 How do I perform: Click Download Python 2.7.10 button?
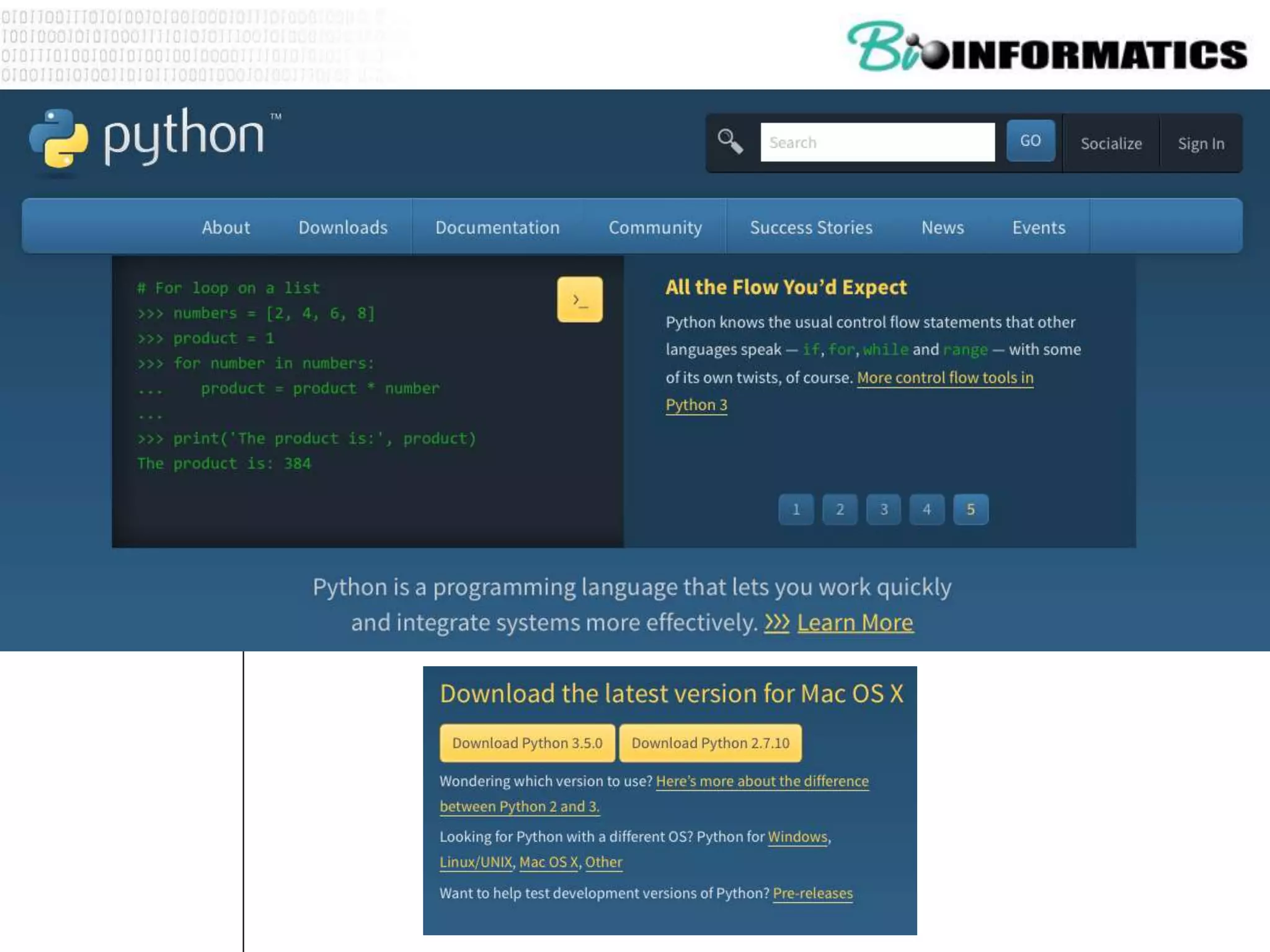[x=711, y=743]
